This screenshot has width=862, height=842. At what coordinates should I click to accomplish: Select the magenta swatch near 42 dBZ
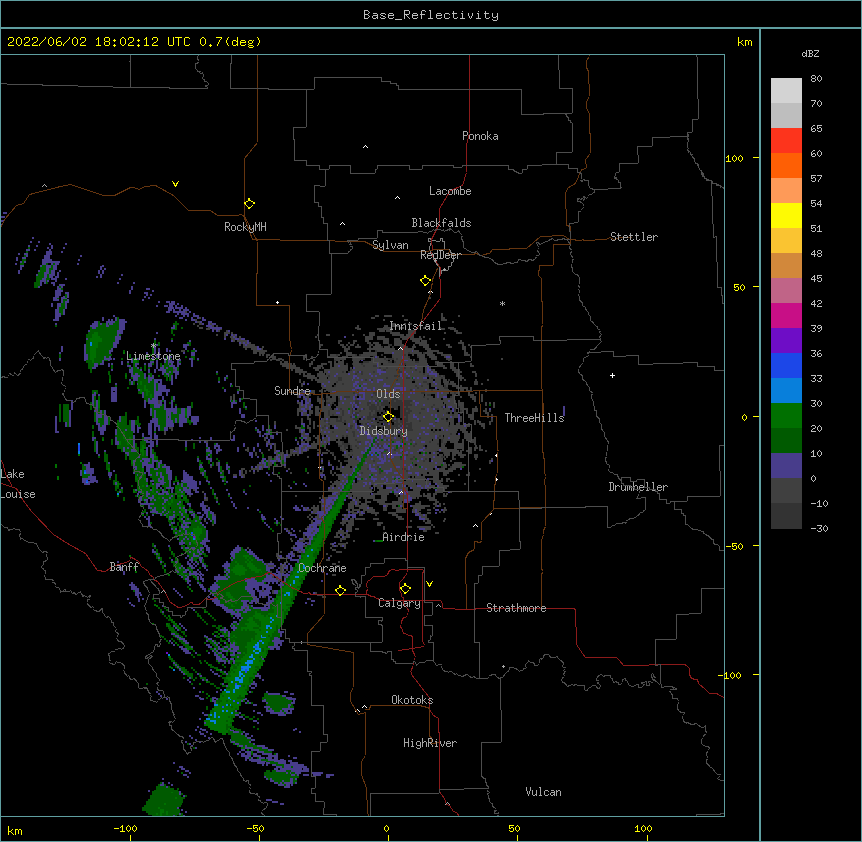pos(786,315)
